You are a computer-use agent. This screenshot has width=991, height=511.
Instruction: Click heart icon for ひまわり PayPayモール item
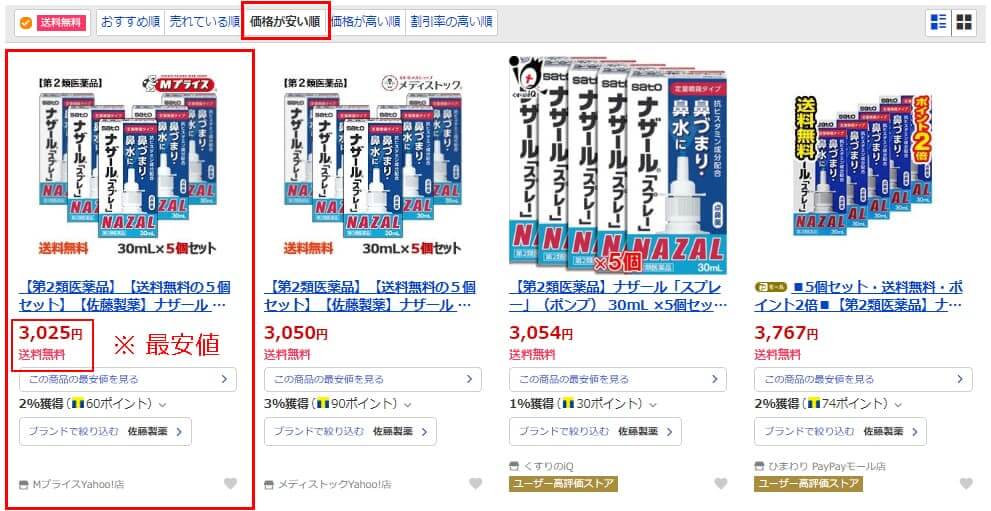(966, 484)
